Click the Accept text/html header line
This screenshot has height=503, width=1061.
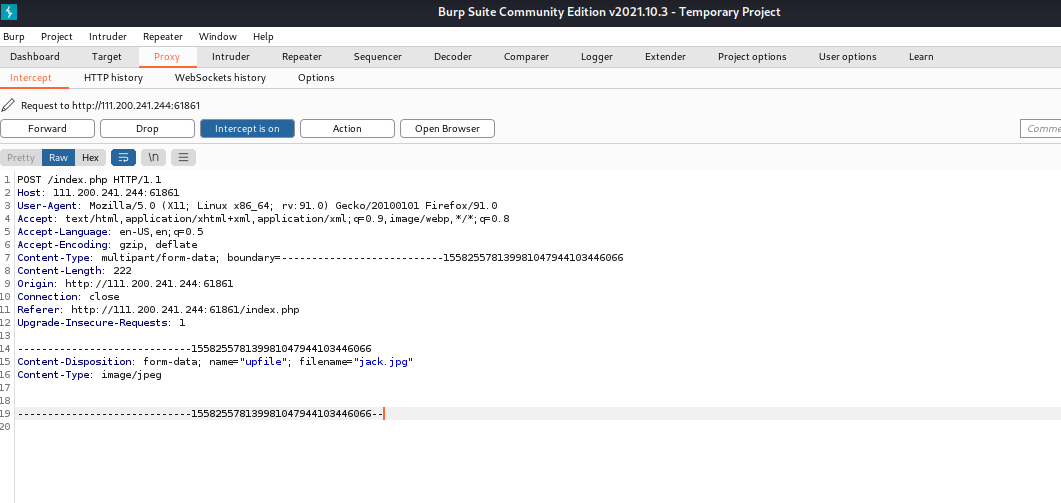(x=263, y=219)
